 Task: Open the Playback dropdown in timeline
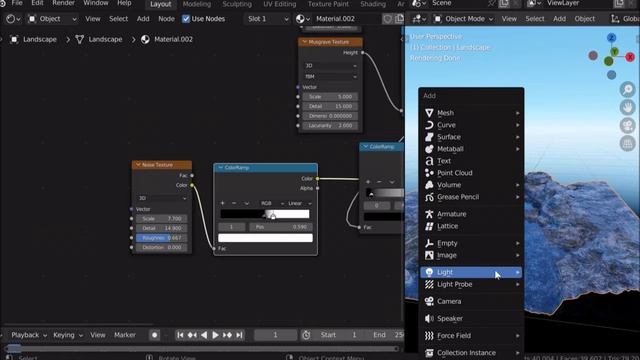29,335
